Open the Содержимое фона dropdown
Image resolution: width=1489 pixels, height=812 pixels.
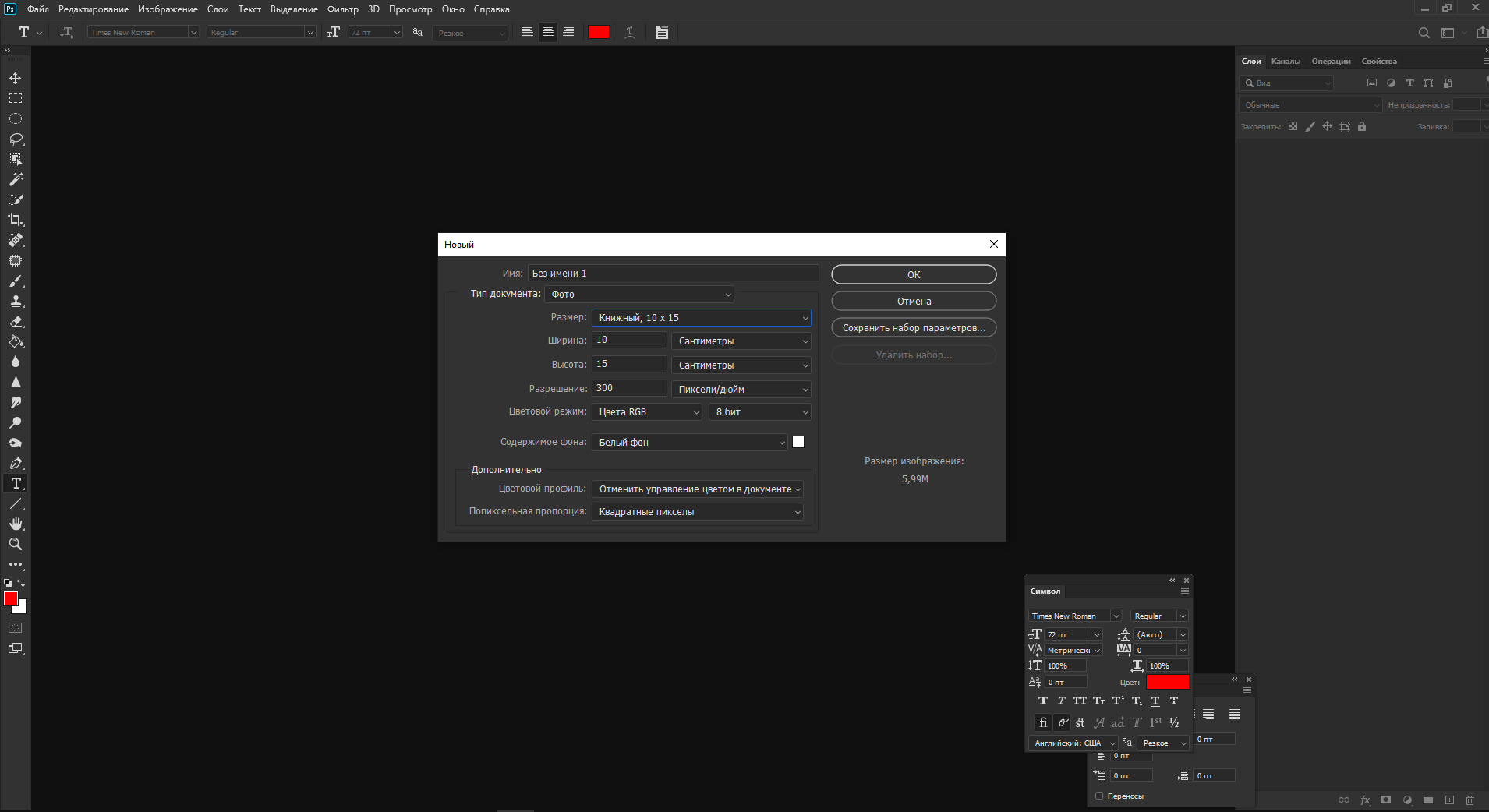click(x=691, y=443)
